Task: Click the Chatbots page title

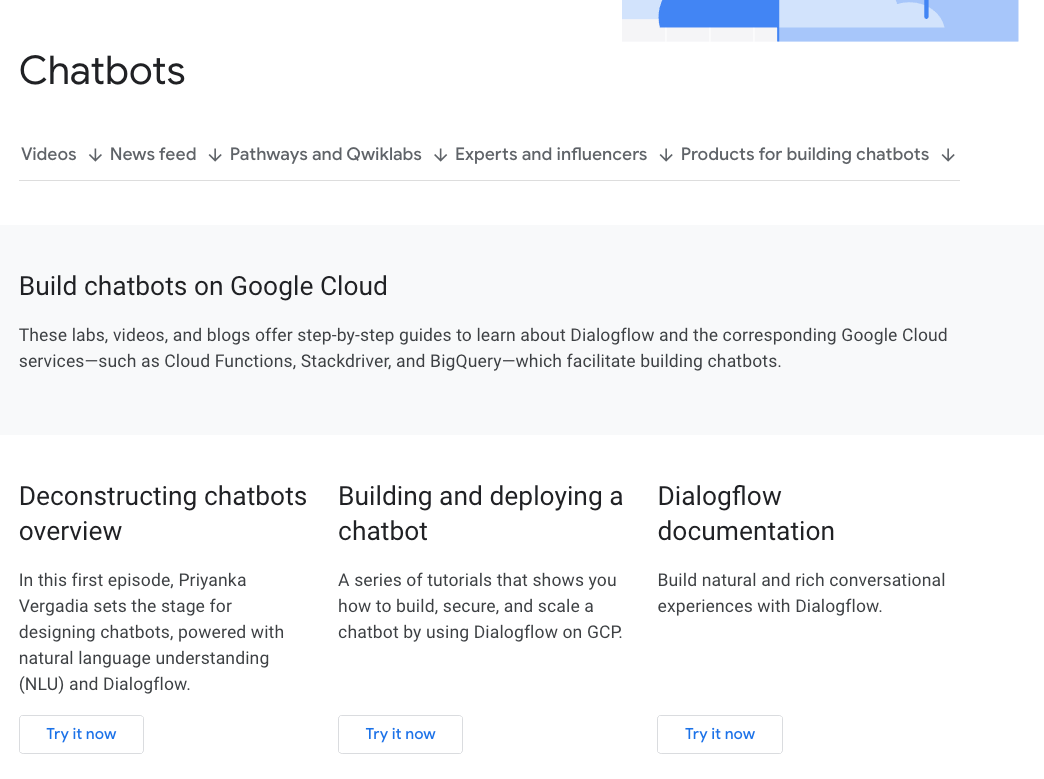Action: click(102, 71)
